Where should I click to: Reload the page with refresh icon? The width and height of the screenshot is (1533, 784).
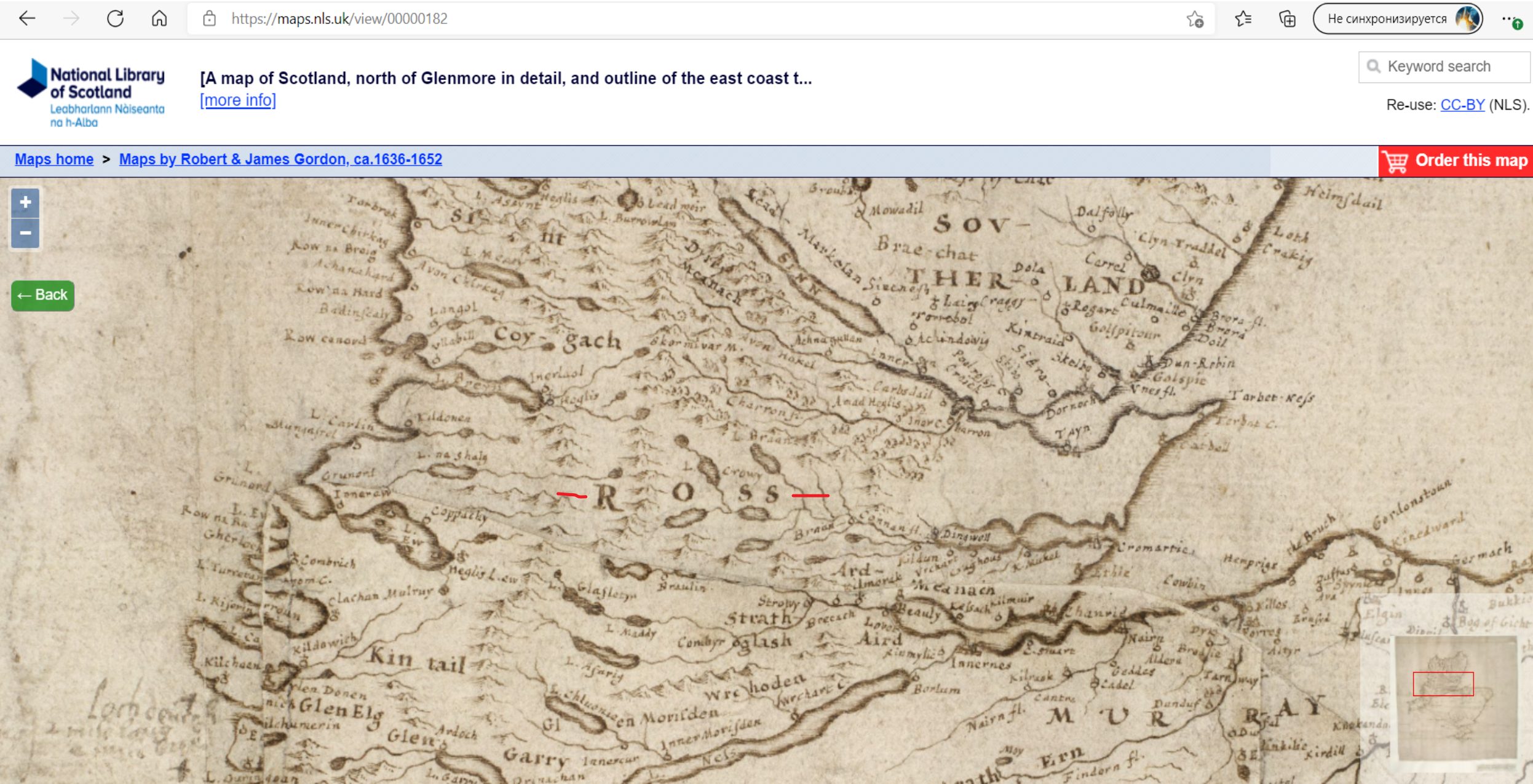[115, 18]
